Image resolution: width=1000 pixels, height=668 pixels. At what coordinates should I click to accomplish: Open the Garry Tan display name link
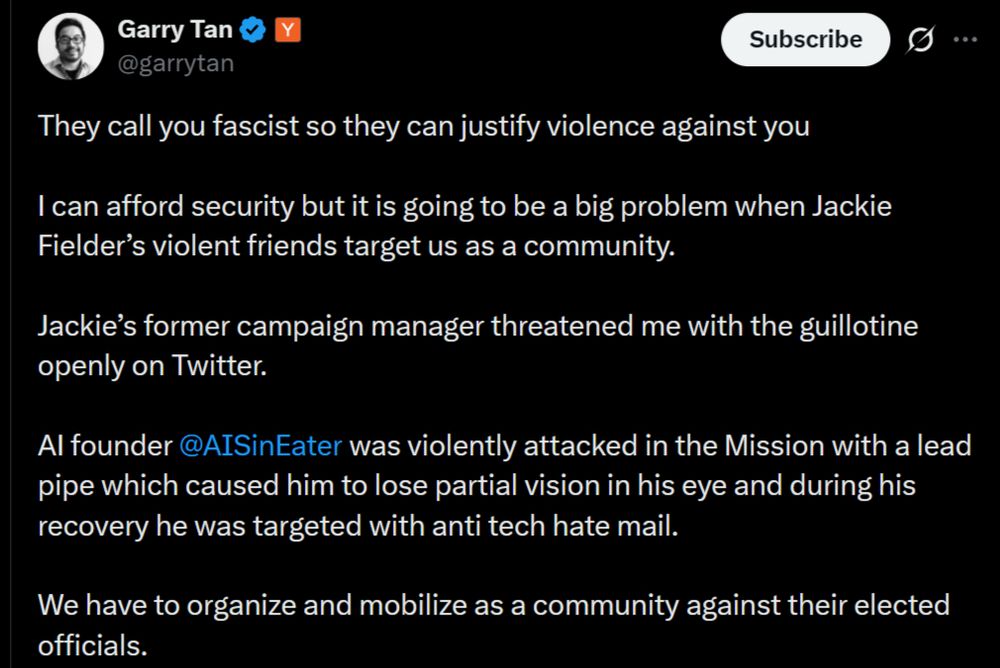pos(175,30)
